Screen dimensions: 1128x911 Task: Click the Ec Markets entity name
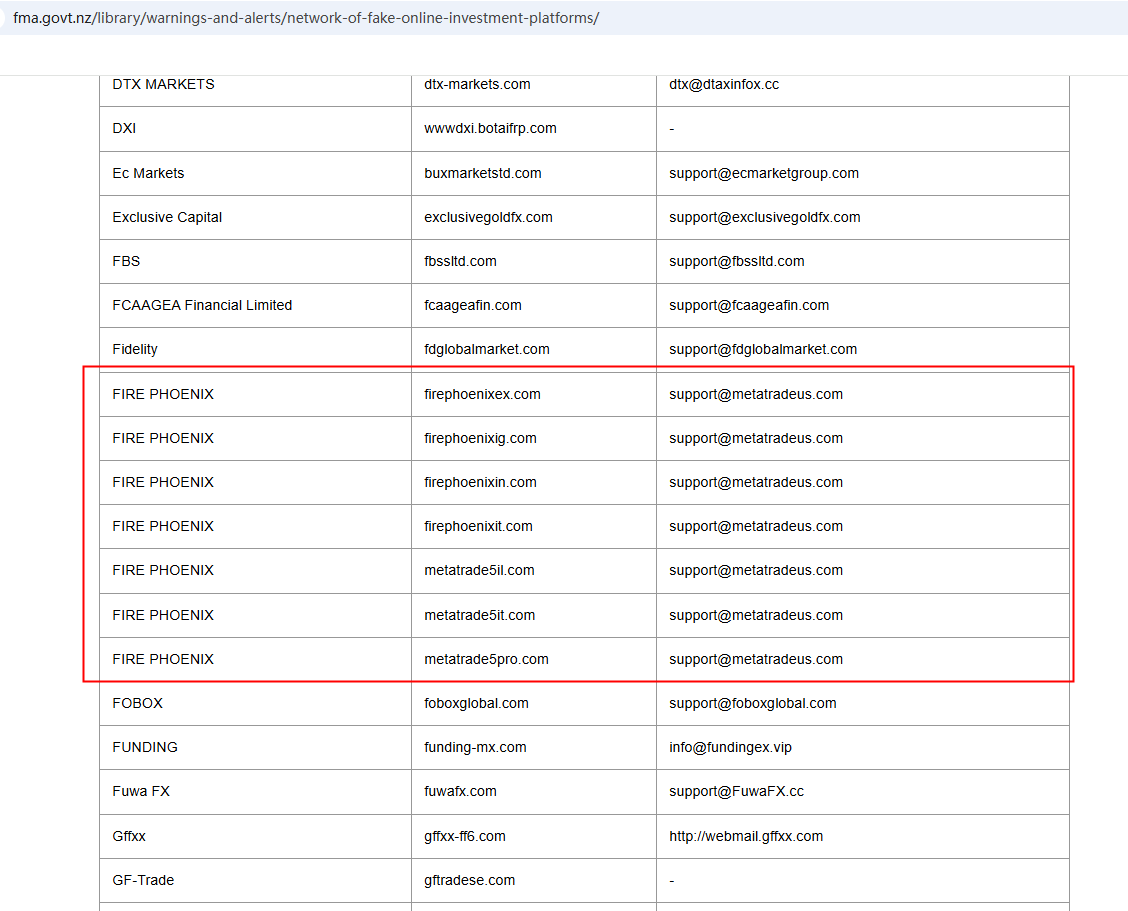[148, 173]
